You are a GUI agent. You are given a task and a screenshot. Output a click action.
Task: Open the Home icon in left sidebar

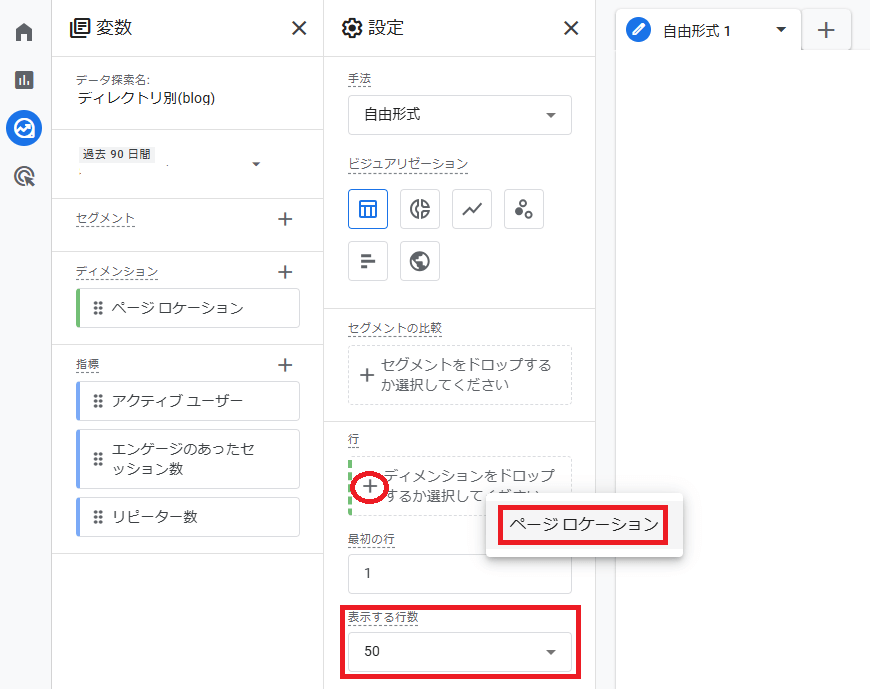(24, 32)
